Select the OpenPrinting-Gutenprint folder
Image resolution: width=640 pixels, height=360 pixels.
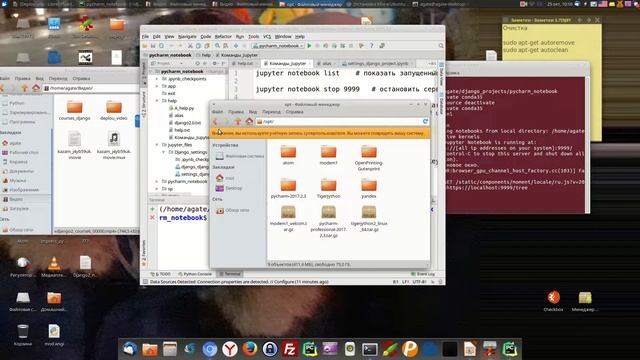click(x=369, y=158)
